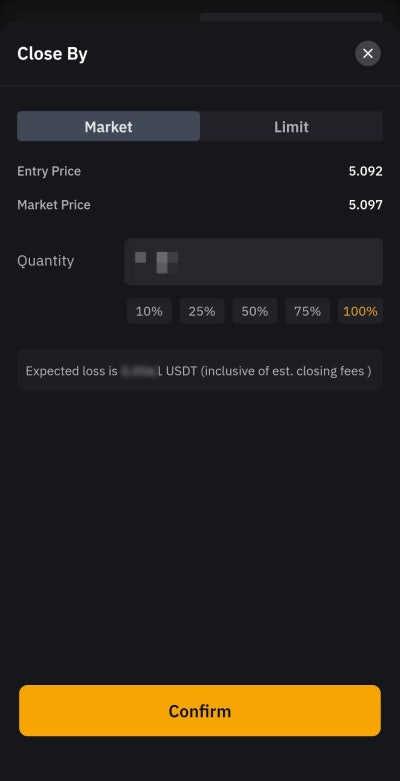Dismiss the Close By dialog with the X icon

tap(368, 53)
